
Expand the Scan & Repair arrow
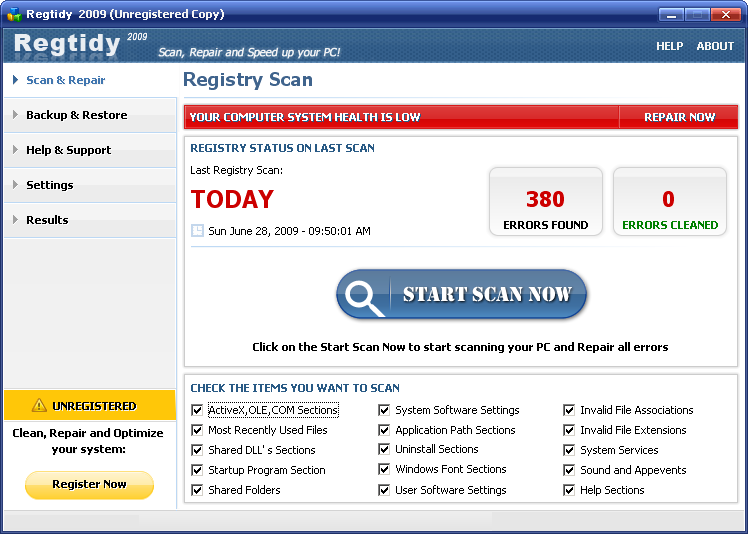click(x=16, y=80)
